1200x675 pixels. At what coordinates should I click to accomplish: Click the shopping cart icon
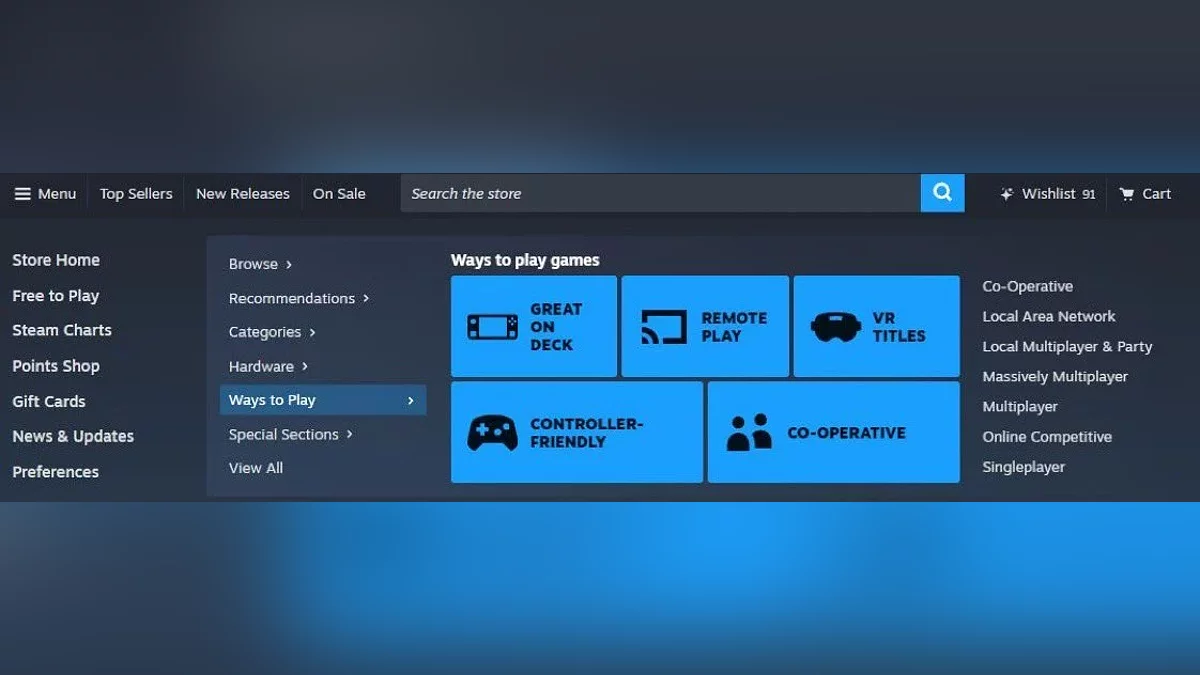coord(1127,194)
